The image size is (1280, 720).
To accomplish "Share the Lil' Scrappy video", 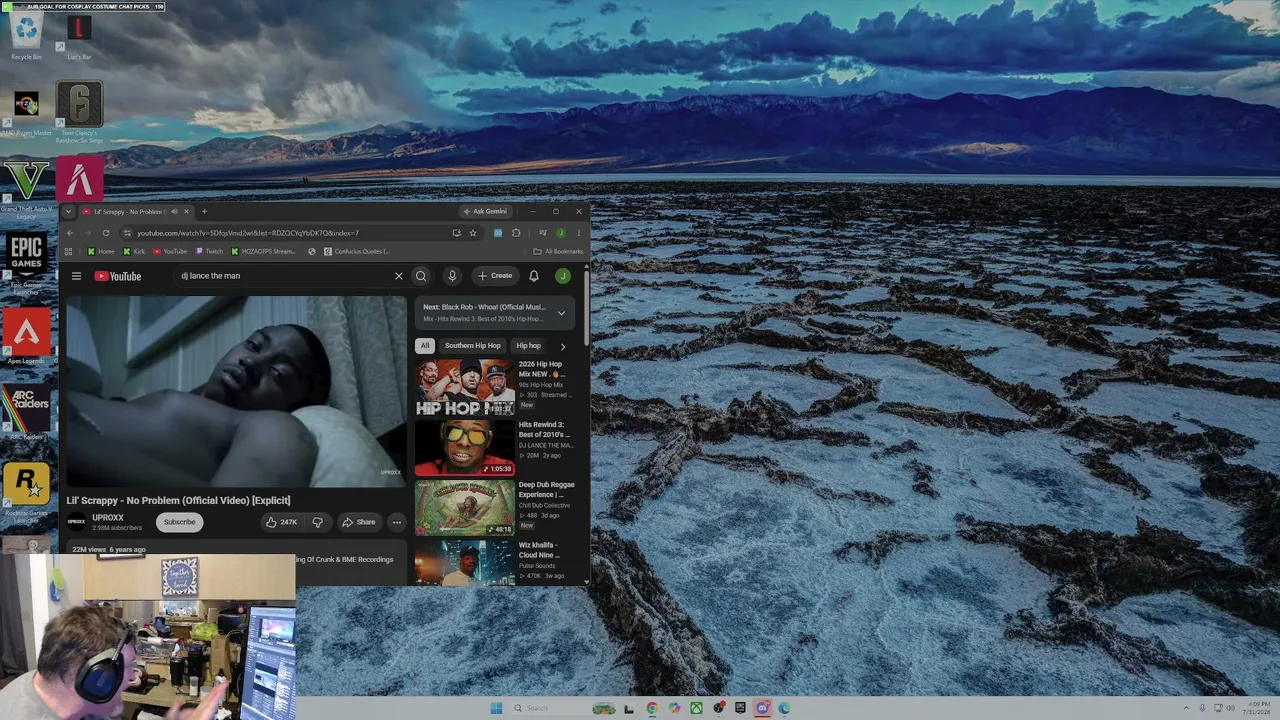I will pos(358,522).
